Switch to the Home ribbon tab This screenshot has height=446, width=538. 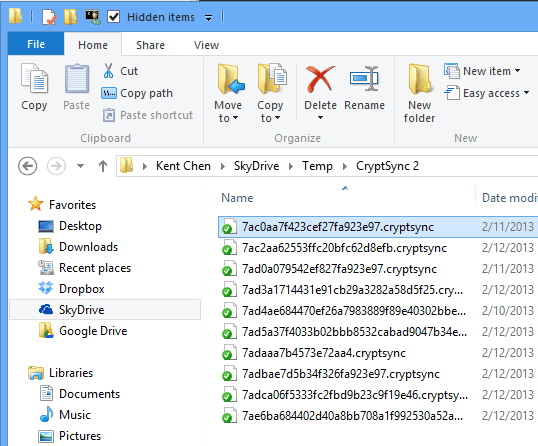tap(93, 45)
